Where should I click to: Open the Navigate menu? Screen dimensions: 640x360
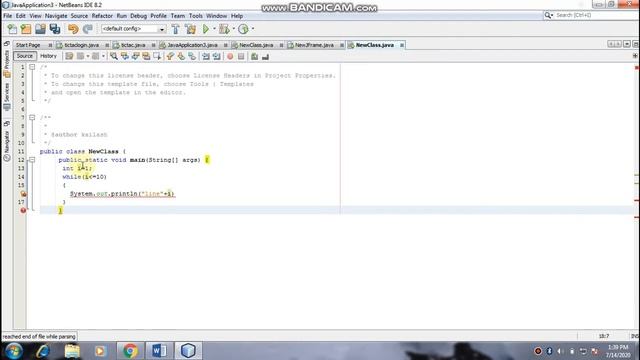coord(56,16)
